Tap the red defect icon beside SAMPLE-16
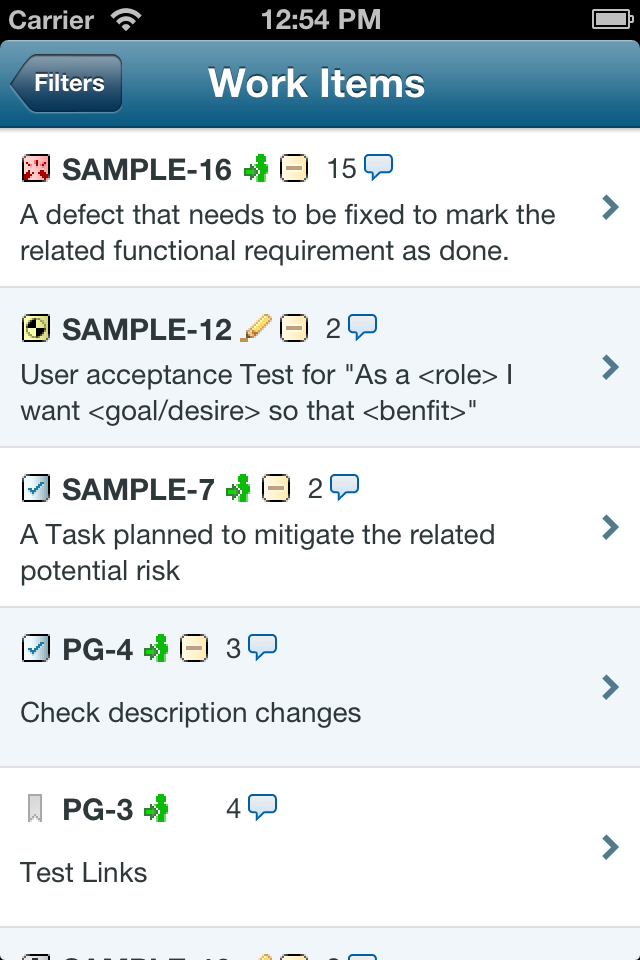 point(35,169)
